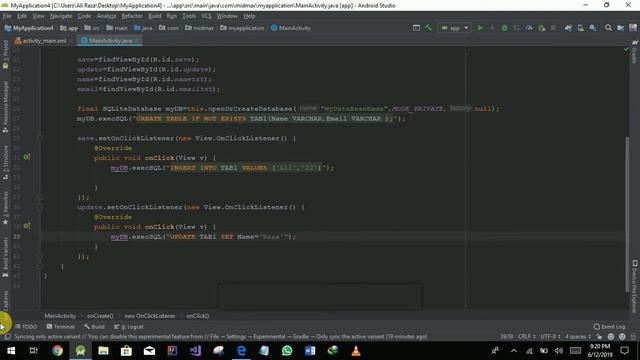
Task: Open the Tools menu
Action: 189,16
